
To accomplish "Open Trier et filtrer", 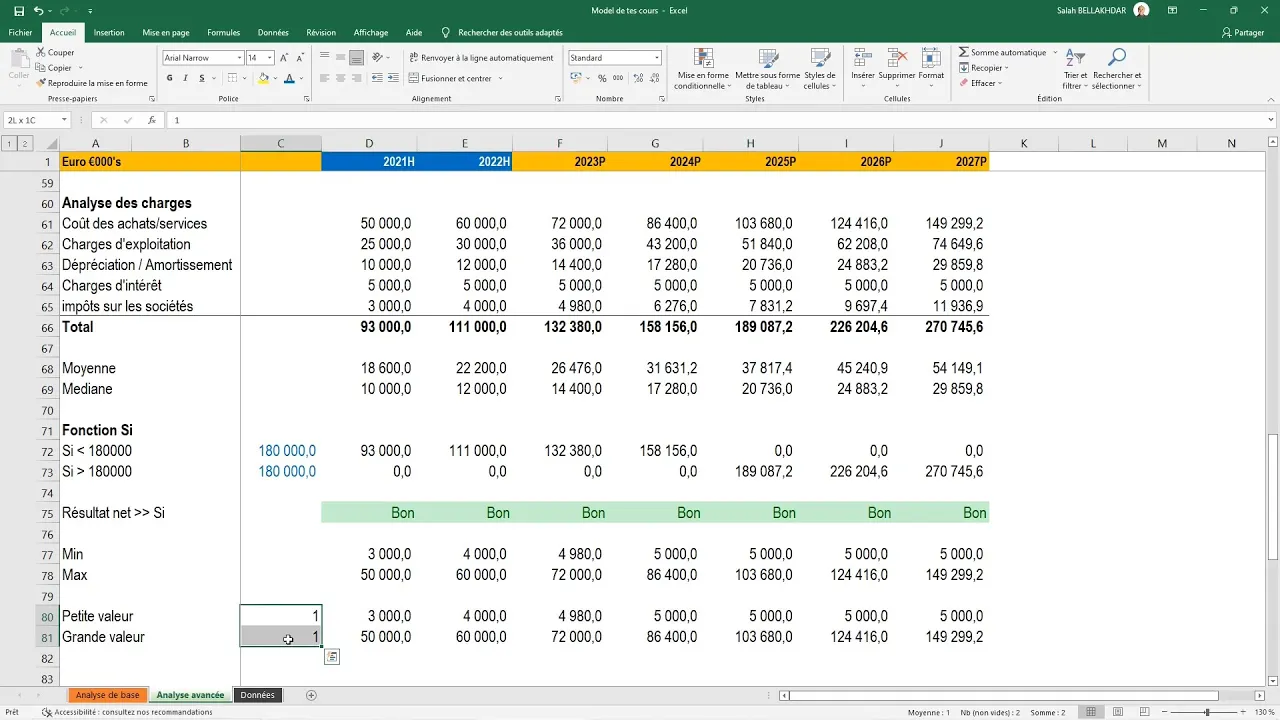I will (1075, 69).
